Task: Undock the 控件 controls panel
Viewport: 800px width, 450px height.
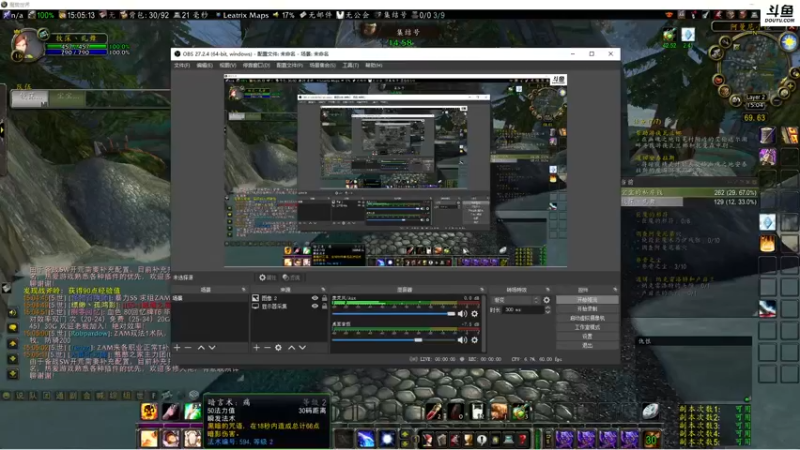Action: (615, 290)
